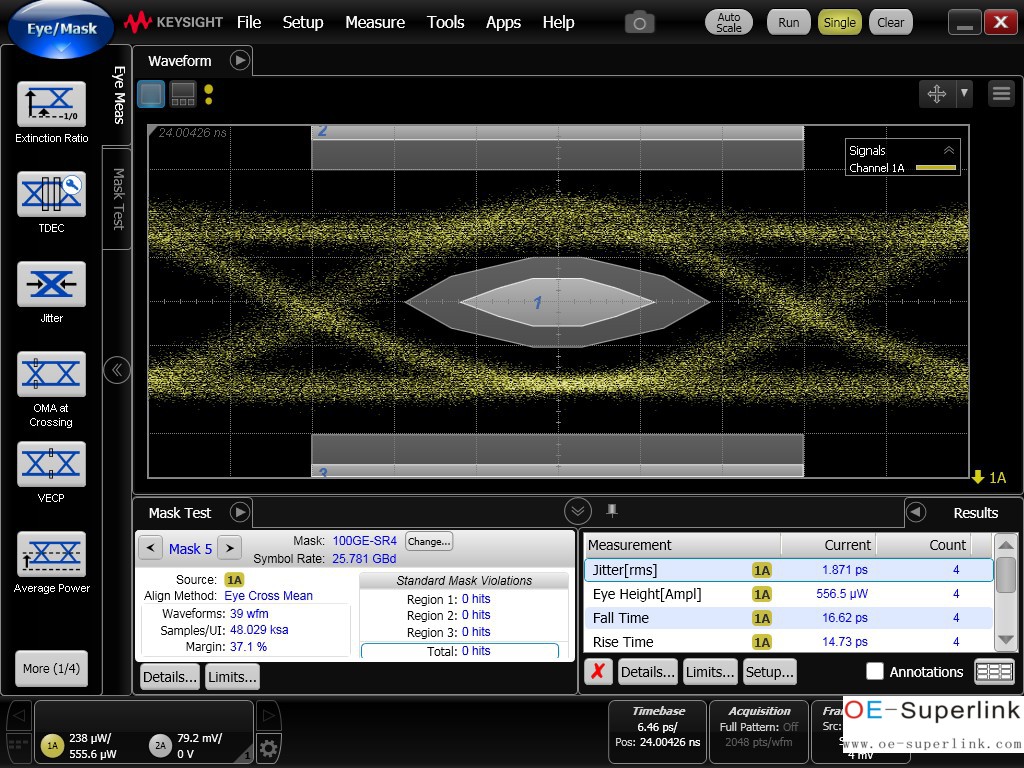This screenshot has width=1024, height=768.
Task: Click the yellow Channel 1A color swatch
Action: pos(936,168)
